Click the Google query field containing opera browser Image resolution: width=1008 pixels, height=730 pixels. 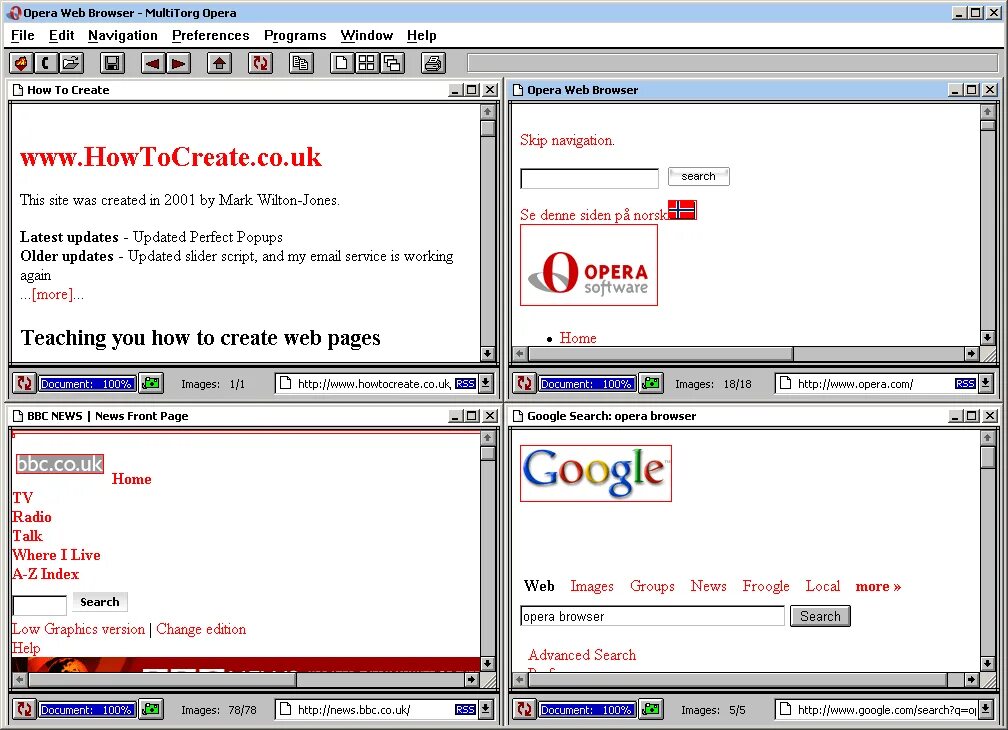[x=652, y=616]
